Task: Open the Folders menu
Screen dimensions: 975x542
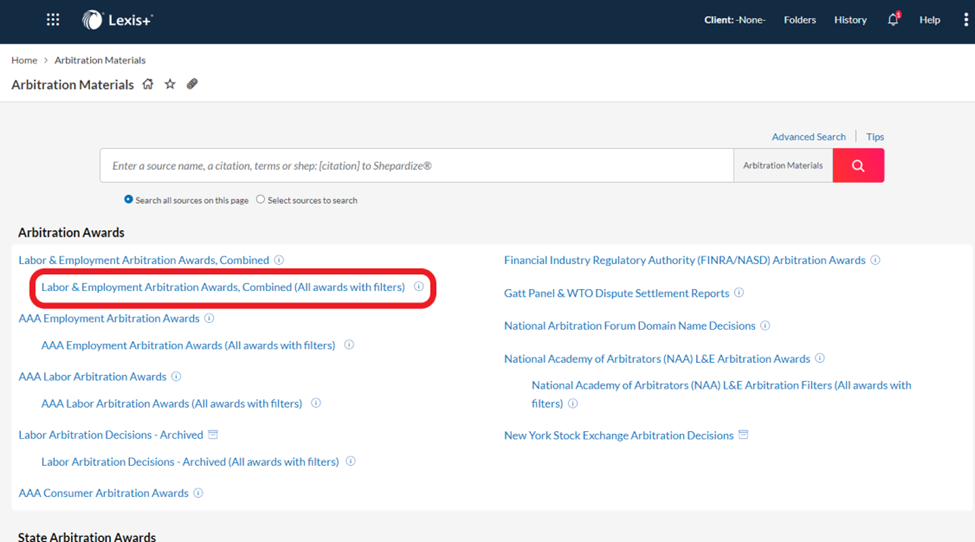Action: pos(800,20)
